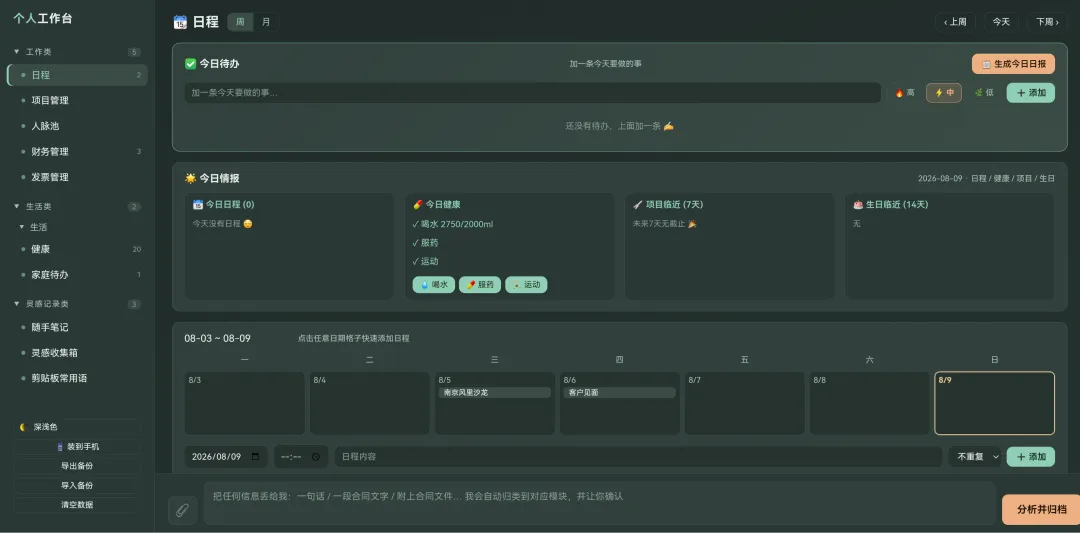Switch to 周 view tab
This screenshot has width=1080, height=533.
point(240,22)
